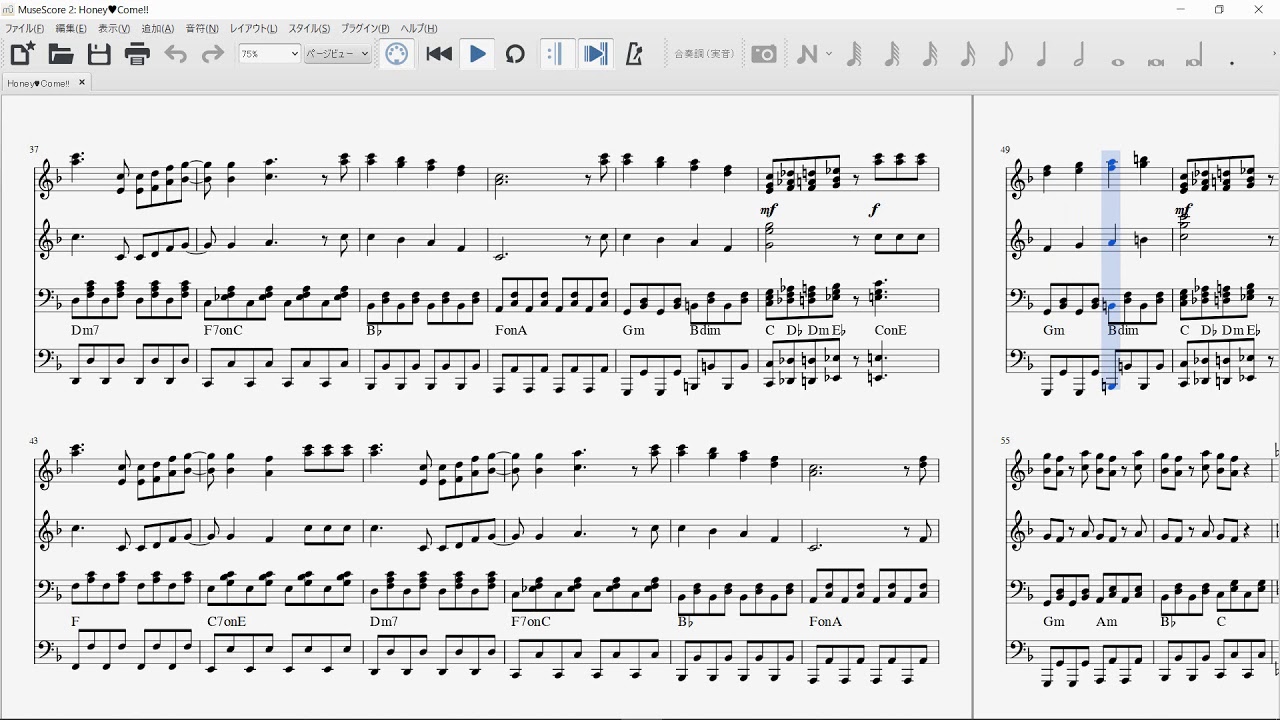Select the half note duration icon
1280x720 pixels.
click(1079, 54)
